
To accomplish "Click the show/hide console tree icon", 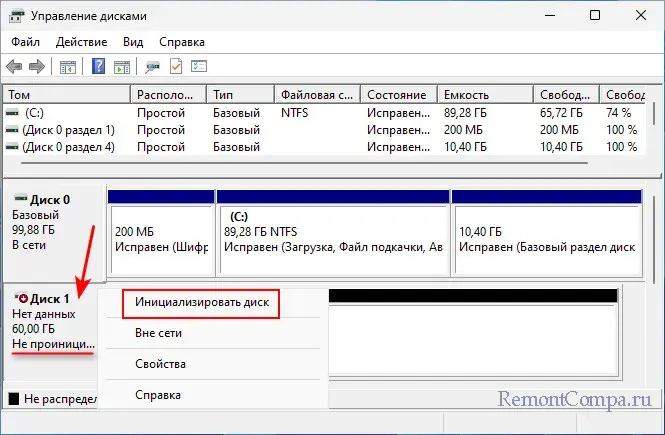I will coord(68,67).
